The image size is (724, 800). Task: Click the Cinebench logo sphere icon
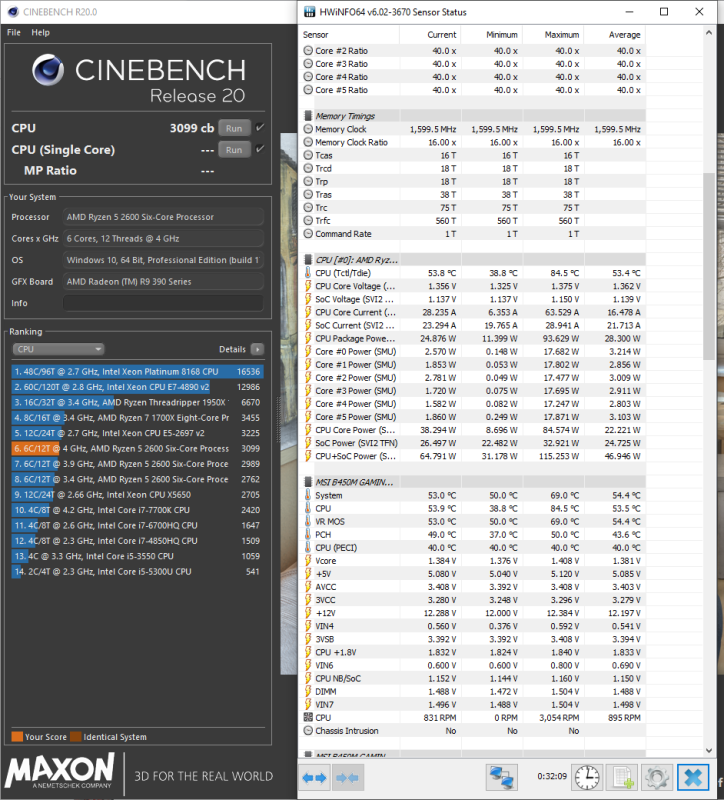[48, 70]
